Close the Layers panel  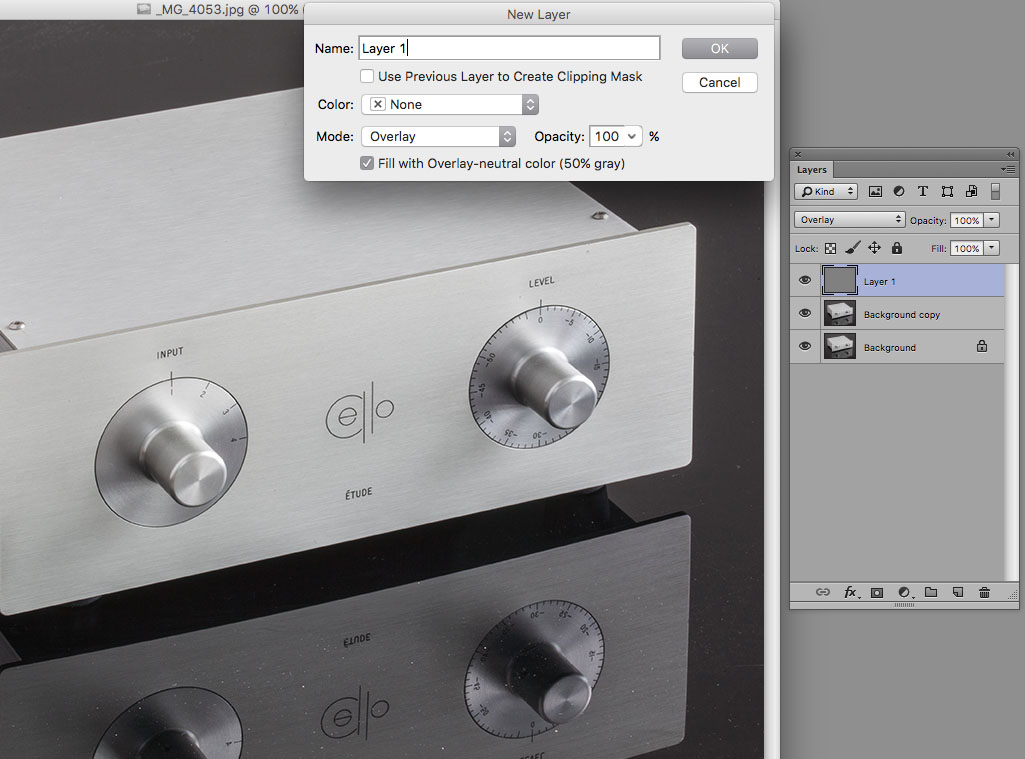click(798, 154)
